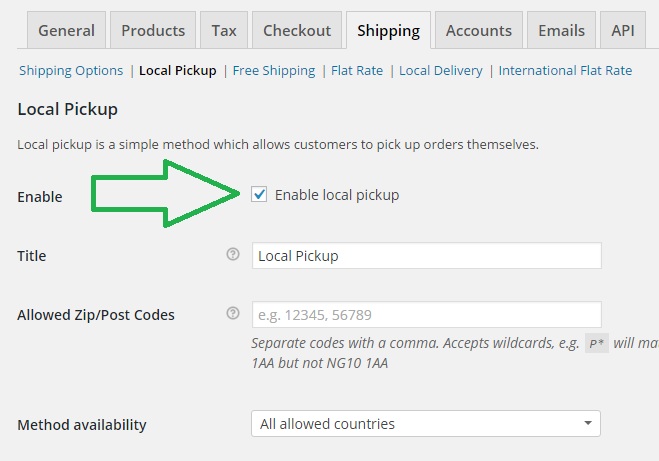Open International Flat Rate link
Screen dimensions: 659x461
565,70
